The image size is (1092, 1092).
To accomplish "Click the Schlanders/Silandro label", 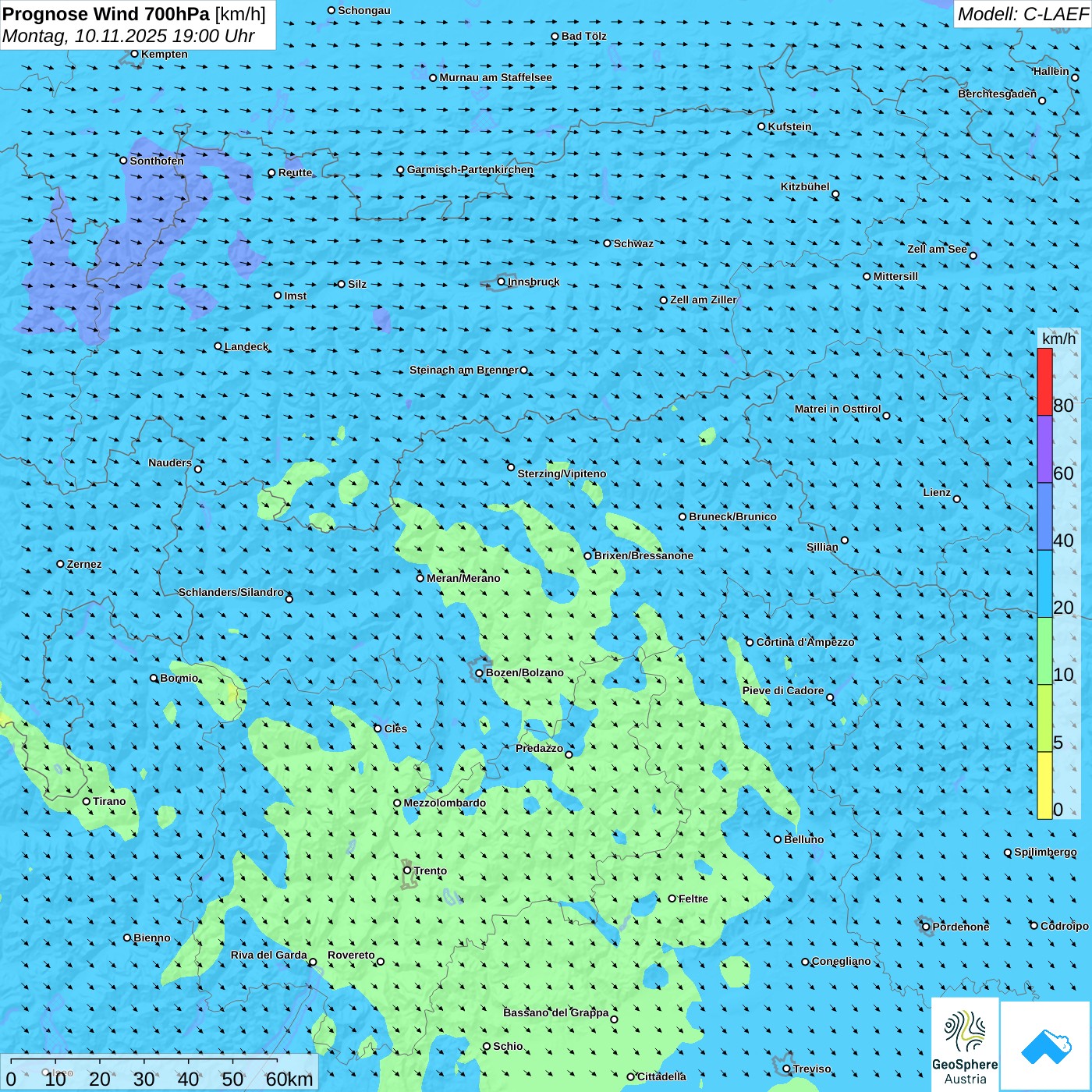I will pyautogui.click(x=231, y=592).
